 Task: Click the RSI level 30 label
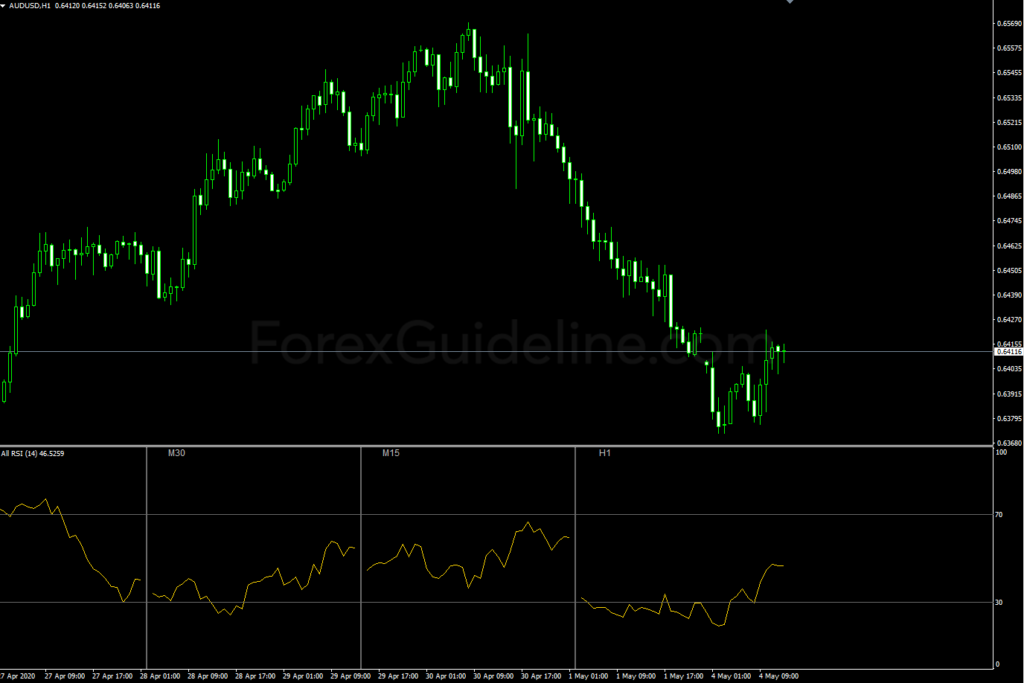[x=999, y=603]
